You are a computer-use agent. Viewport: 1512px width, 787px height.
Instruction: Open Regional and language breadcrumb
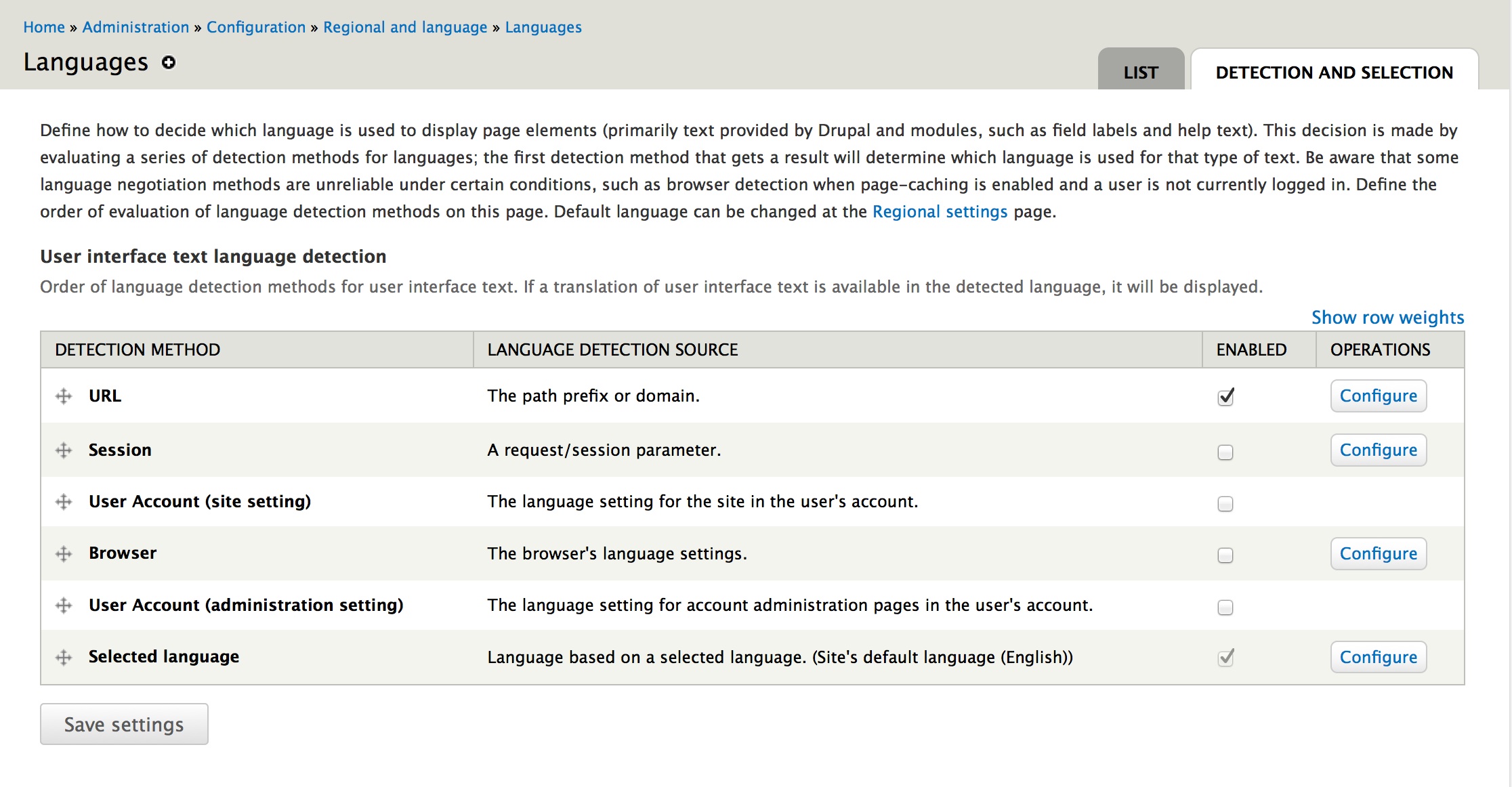coord(405,27)
